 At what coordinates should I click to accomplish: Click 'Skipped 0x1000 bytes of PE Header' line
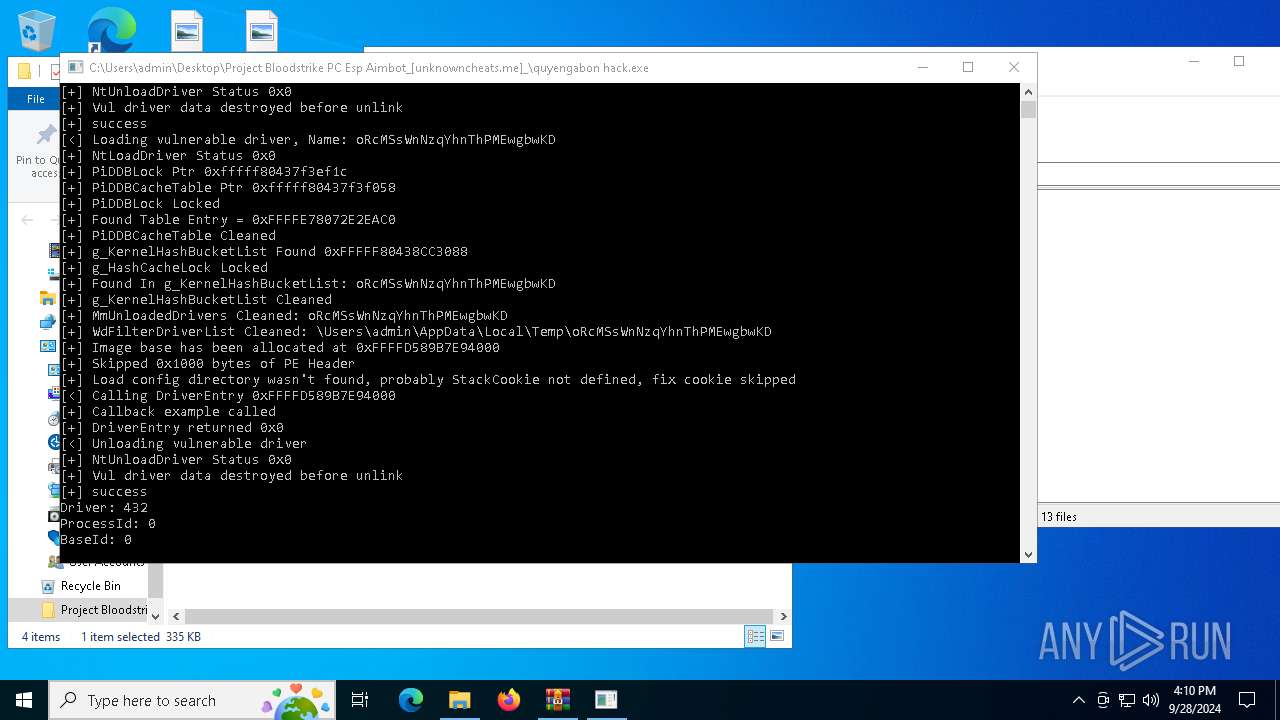223,364
